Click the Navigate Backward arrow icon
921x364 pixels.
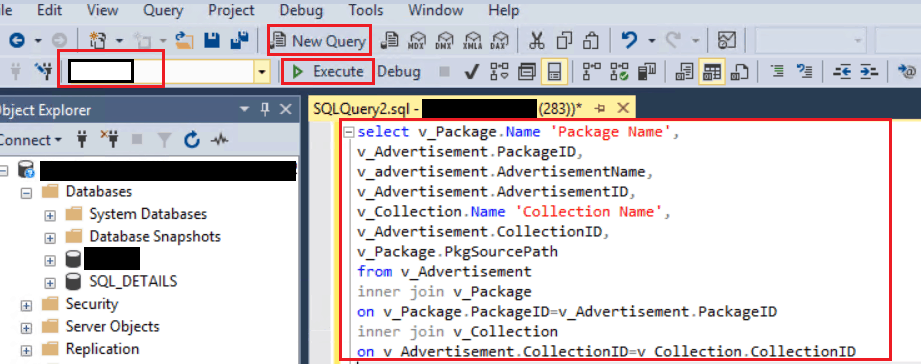(16, 41)
